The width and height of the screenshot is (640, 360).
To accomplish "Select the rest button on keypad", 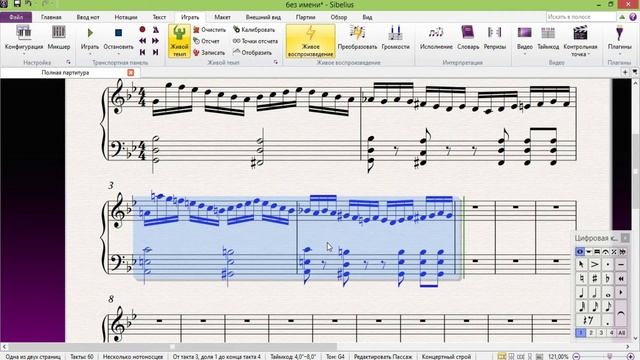I will [588, 320].
